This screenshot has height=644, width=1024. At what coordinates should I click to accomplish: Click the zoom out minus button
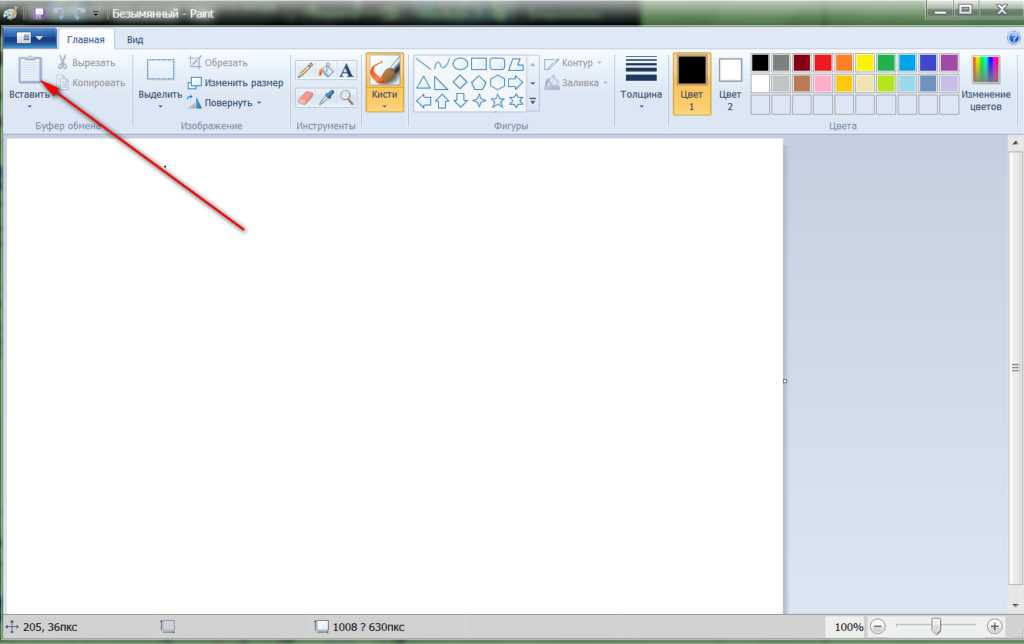tap(878, 626)
